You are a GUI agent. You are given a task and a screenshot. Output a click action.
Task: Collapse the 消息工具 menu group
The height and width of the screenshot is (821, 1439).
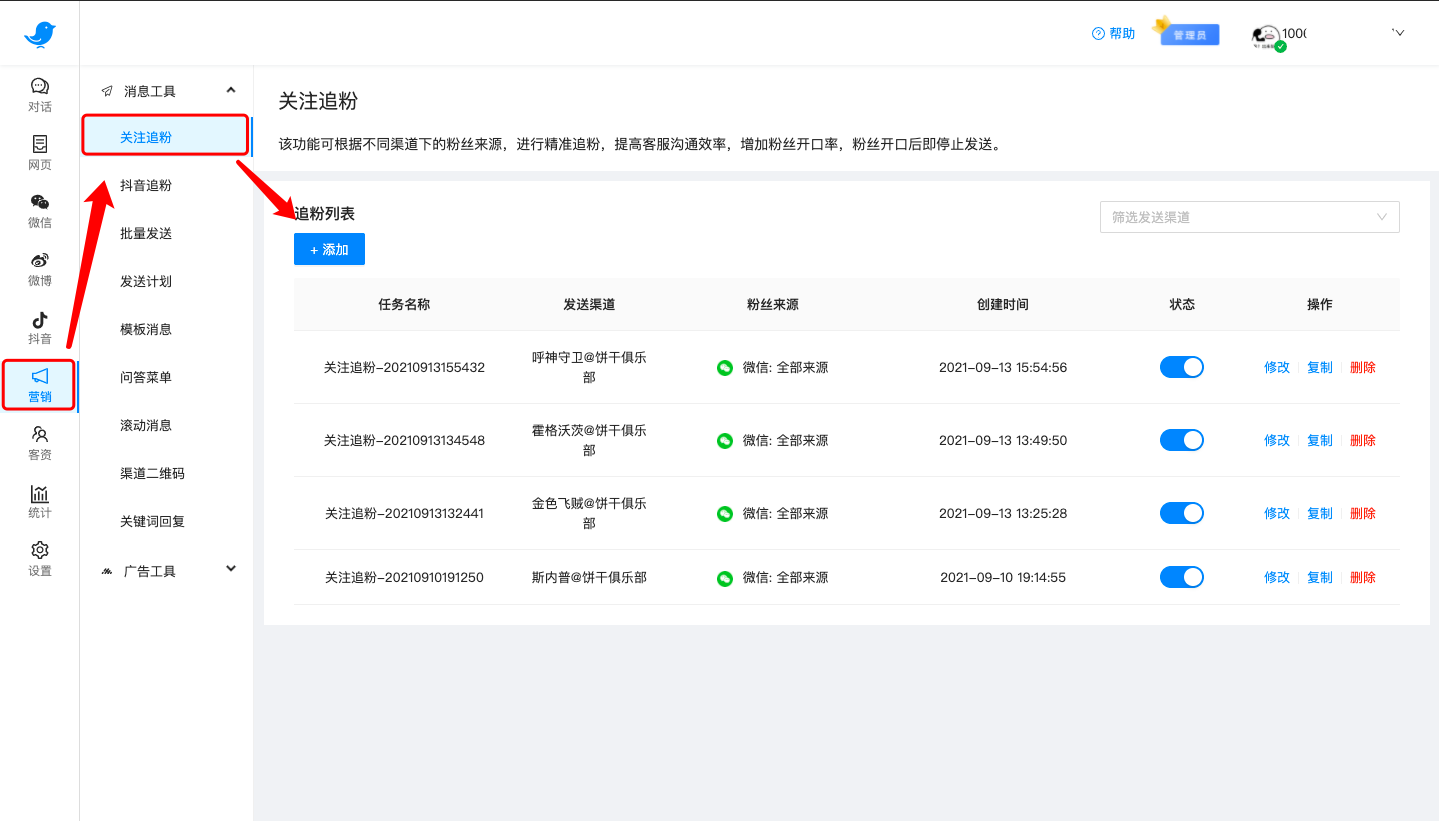pyautogui.click(x=167, y=89)
